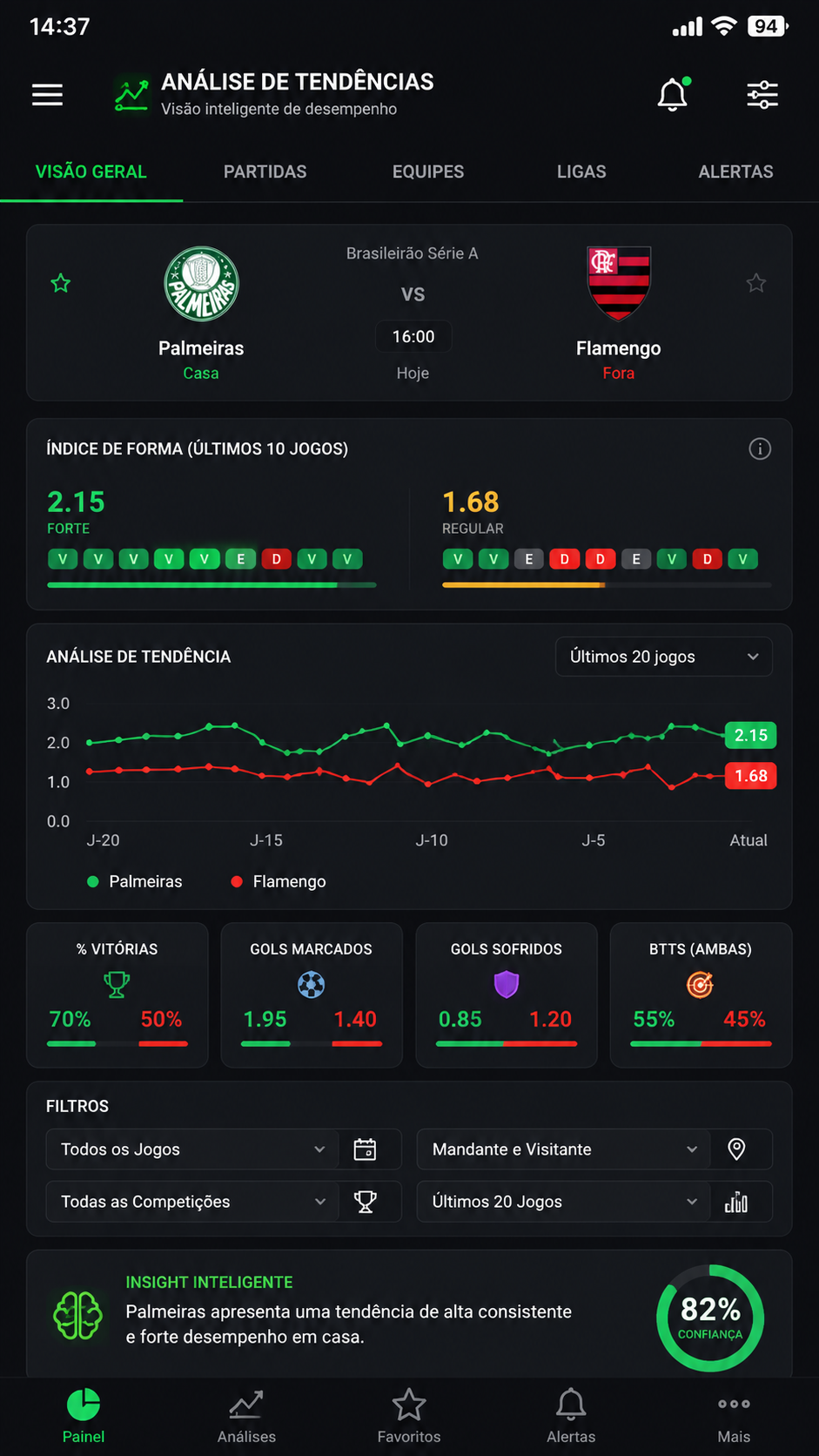Switch to the Equipes tab

(x=428, y=172)
